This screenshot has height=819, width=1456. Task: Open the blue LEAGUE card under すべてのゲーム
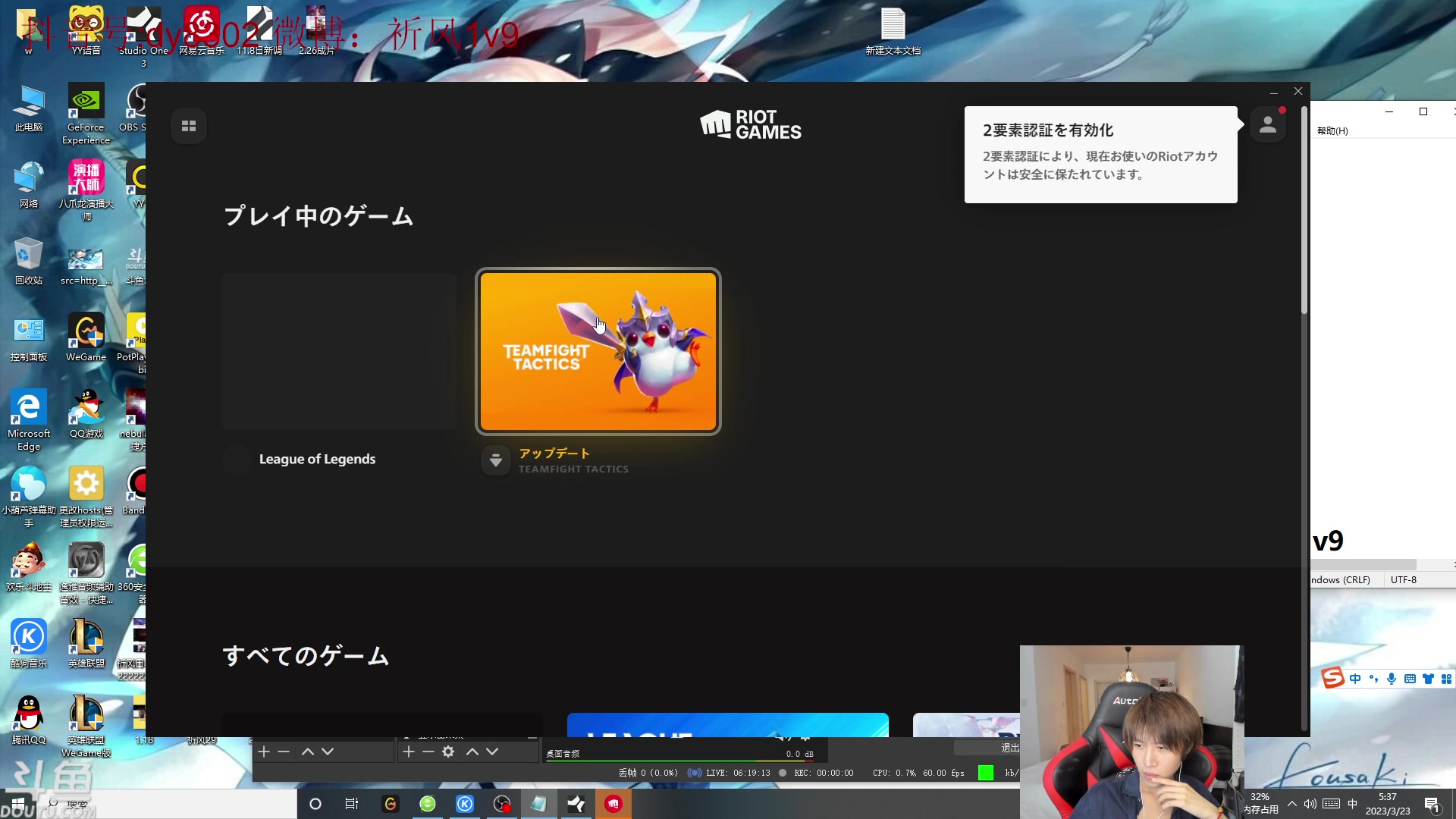tap(728, 725)
